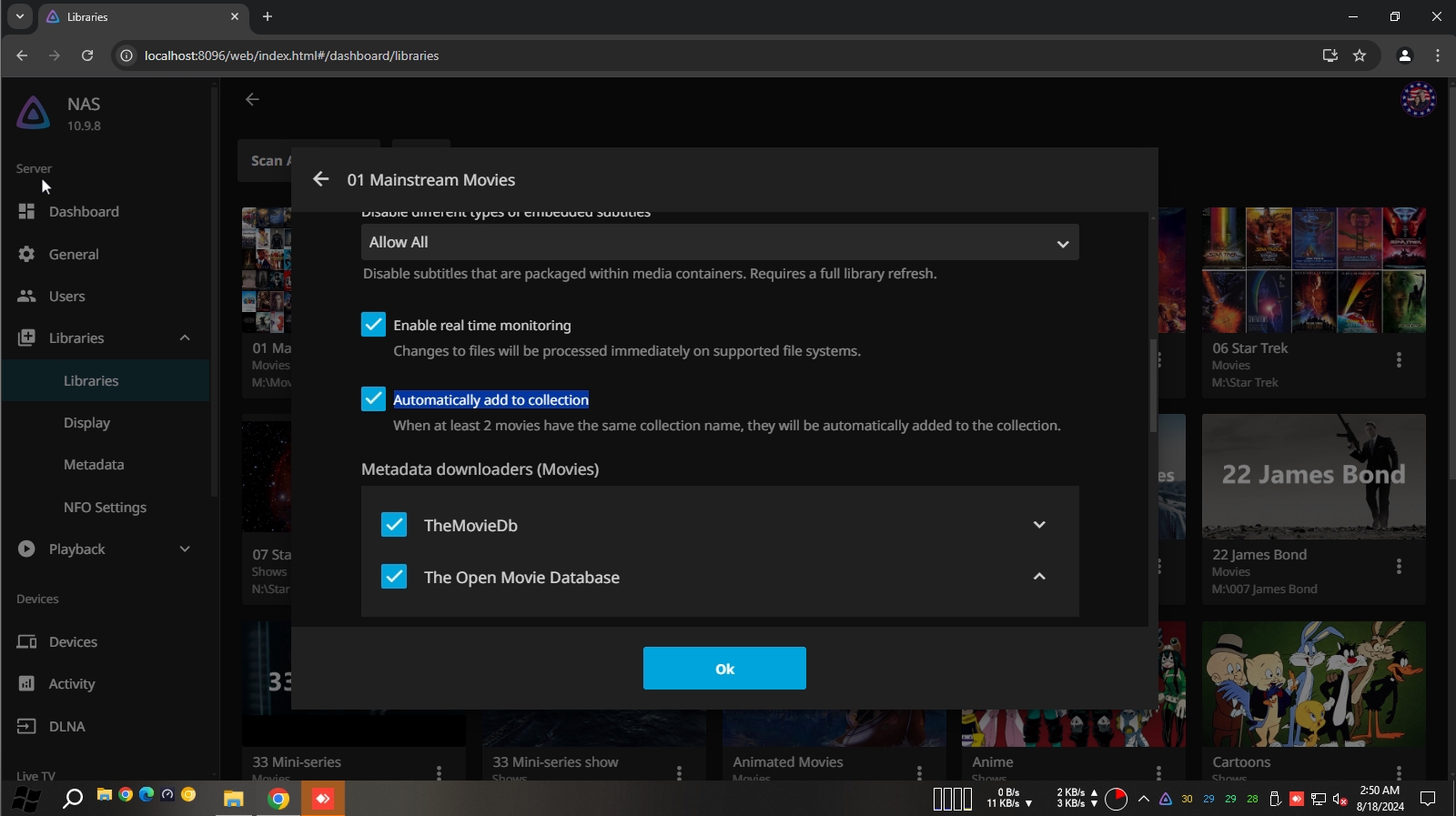Open options menu for 06 Star Trek
The height and width of the screenshot is (816, 1456).
(1399, 360)
